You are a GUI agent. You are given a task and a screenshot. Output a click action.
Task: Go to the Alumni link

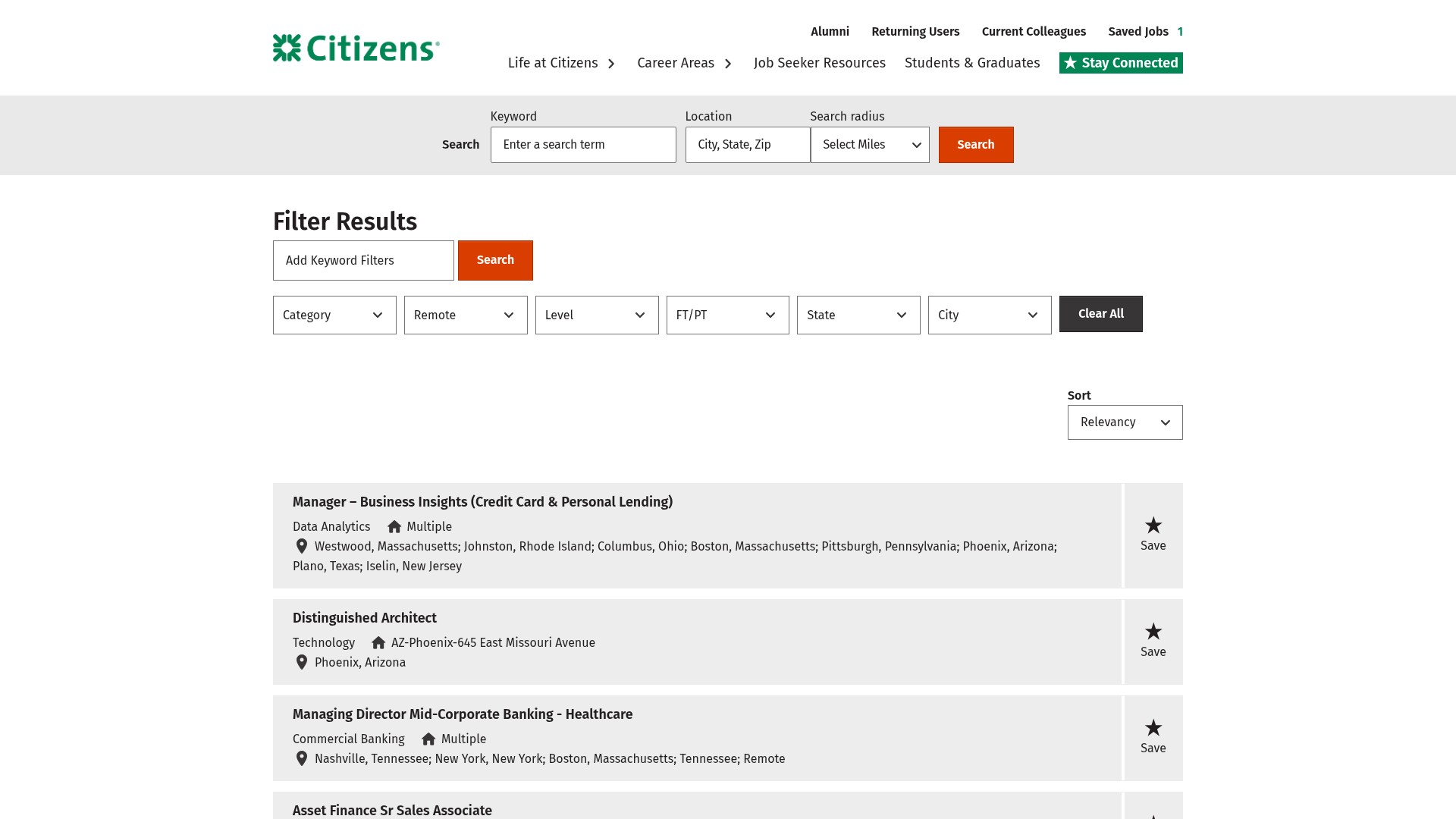[830, 32]
